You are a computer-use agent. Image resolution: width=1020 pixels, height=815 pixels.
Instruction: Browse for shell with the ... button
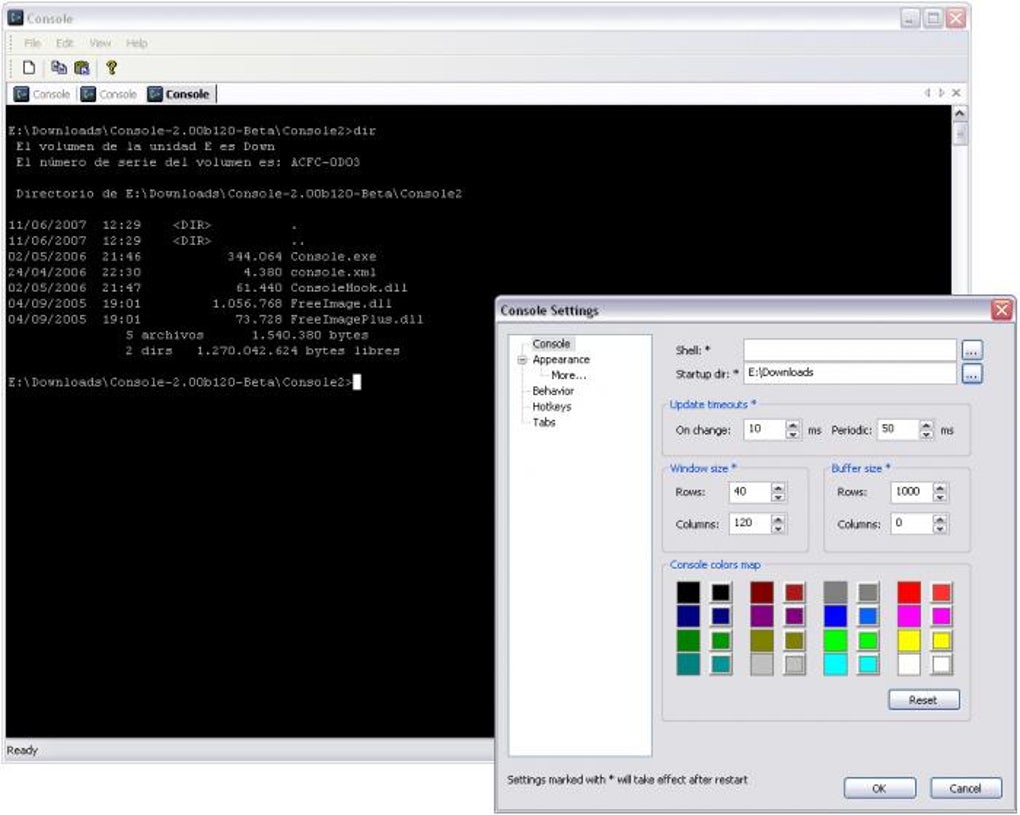[x=972, y=351]
